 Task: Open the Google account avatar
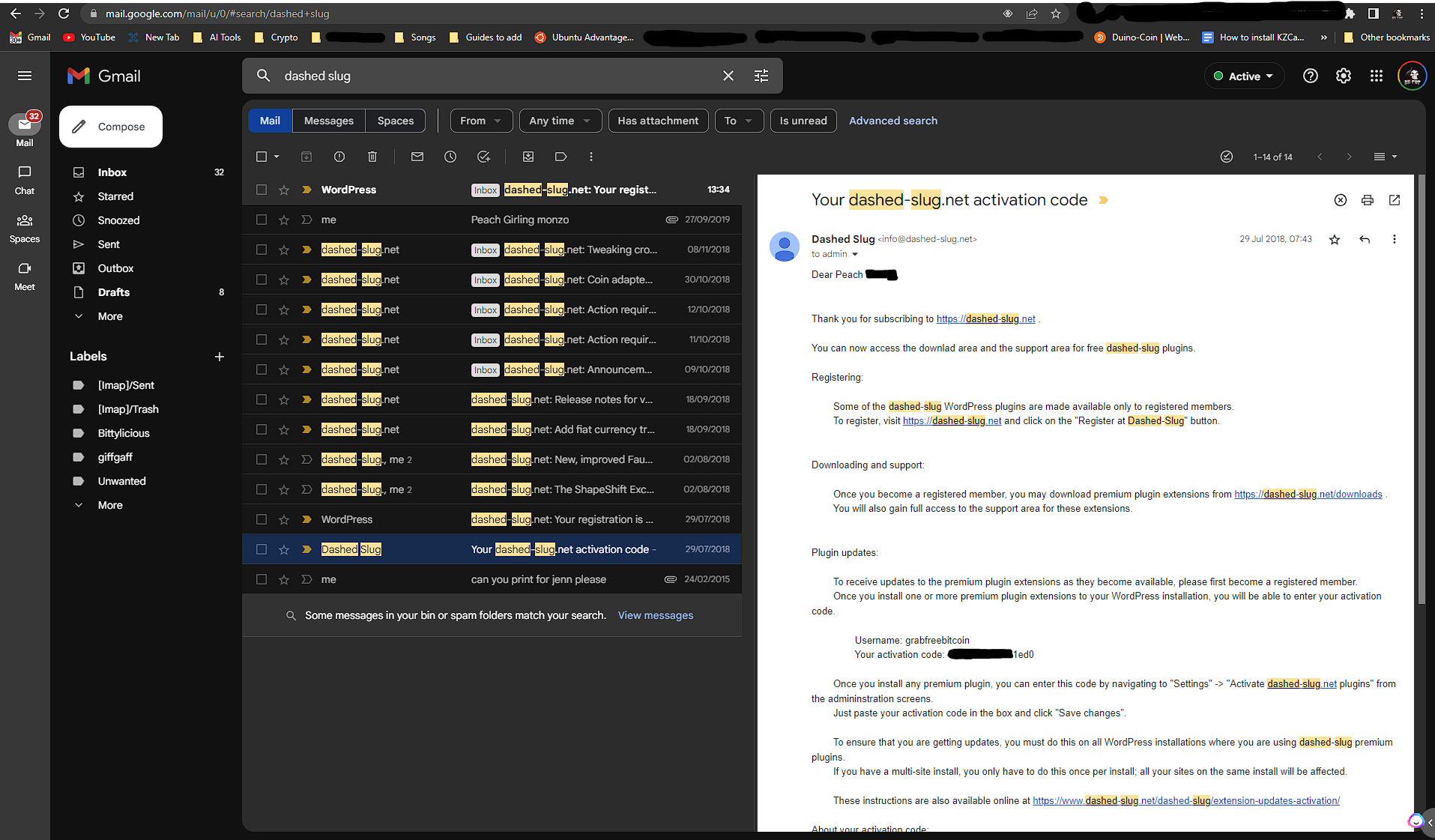click(x=1412, y=76)
